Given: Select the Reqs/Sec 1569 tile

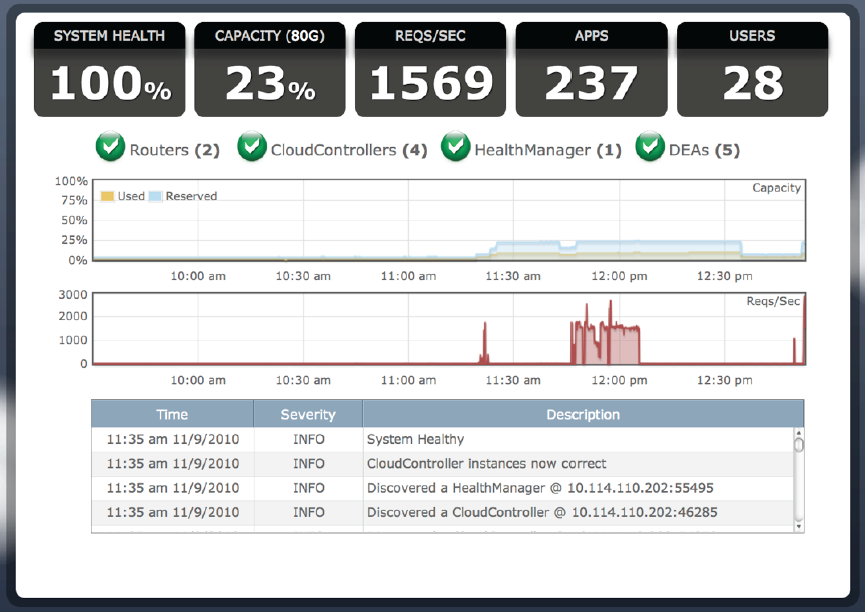Looking at the screenshot, I should [430, 70].
